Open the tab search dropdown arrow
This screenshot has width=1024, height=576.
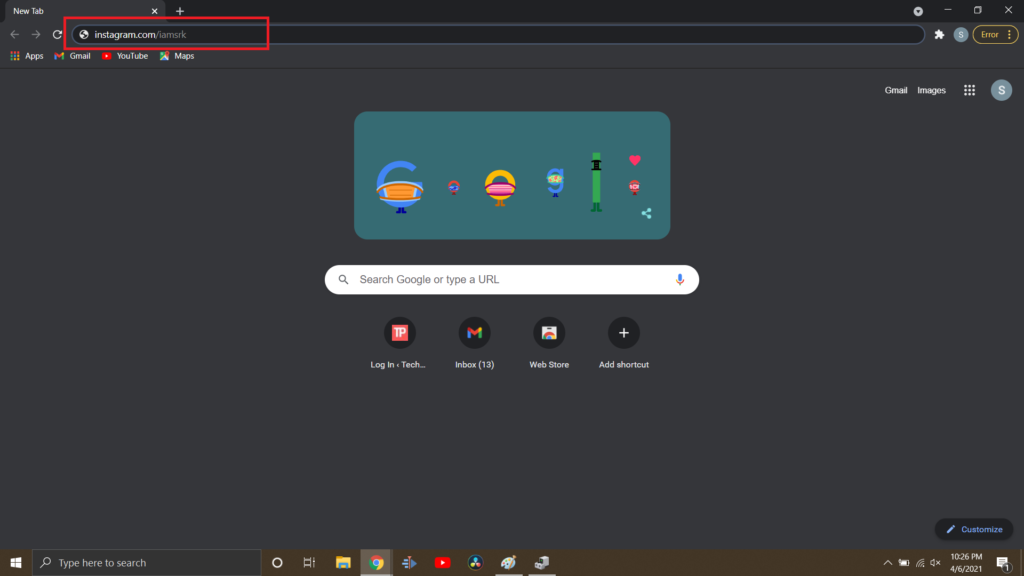click(x=918, y=11)
